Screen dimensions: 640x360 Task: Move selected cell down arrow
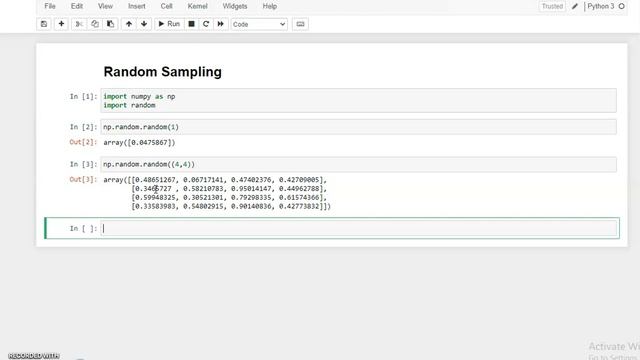coord(144,24)
